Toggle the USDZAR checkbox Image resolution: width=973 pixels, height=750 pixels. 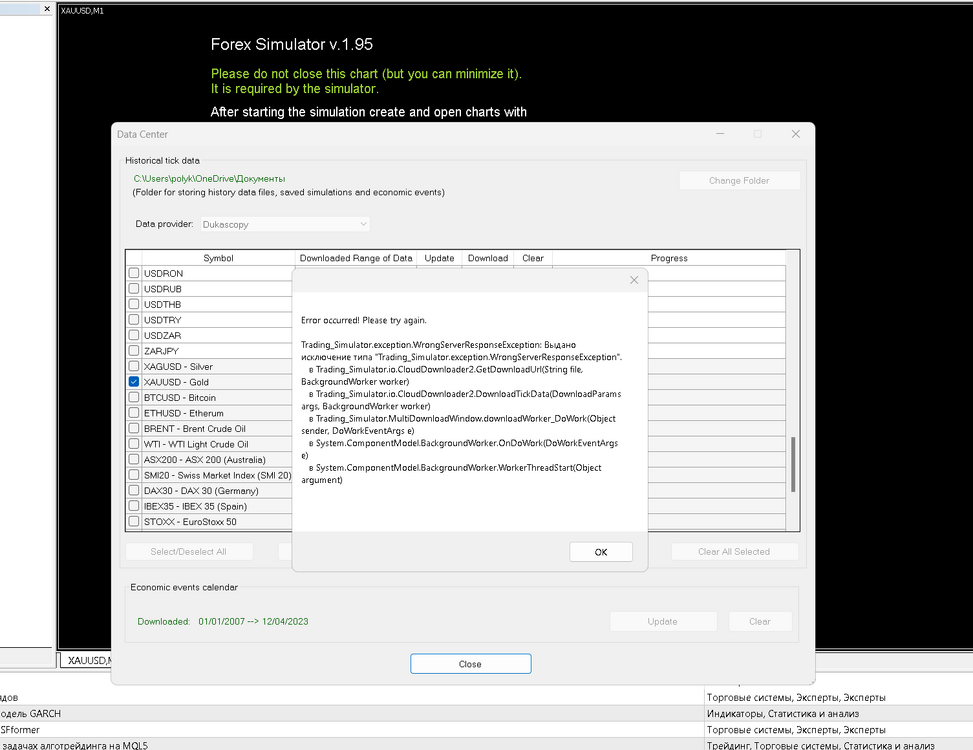click(133, 335)
